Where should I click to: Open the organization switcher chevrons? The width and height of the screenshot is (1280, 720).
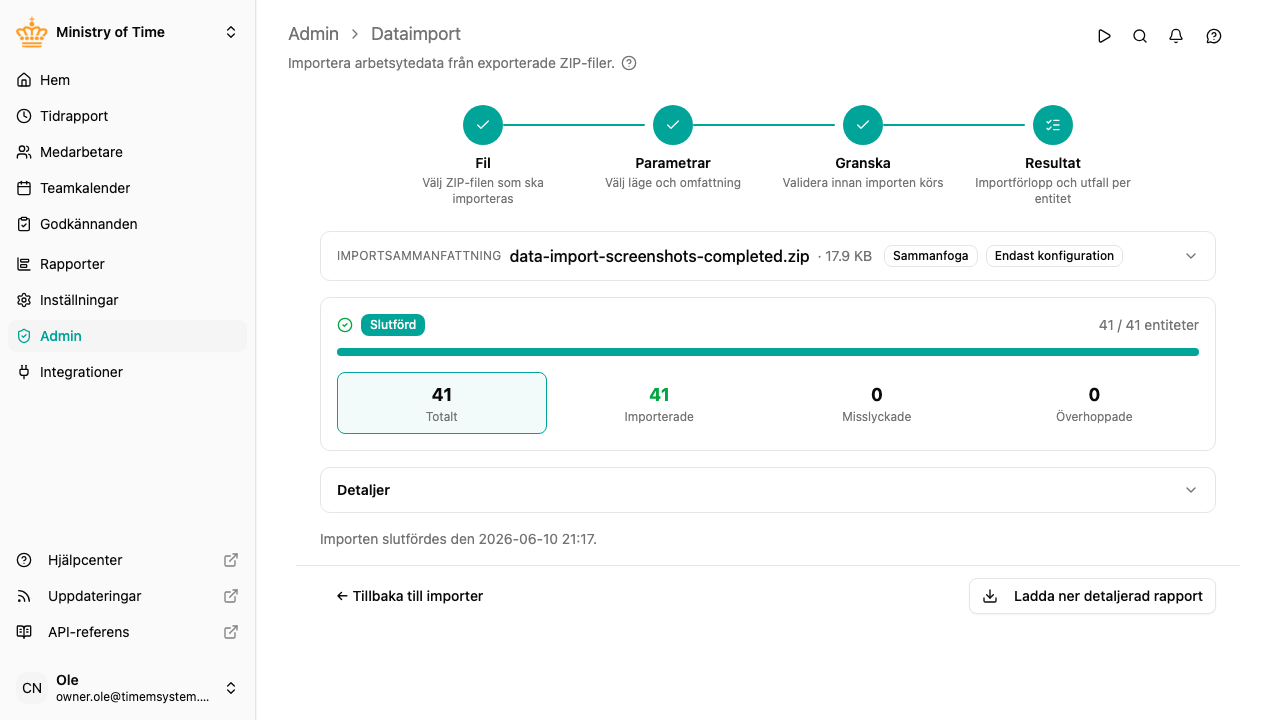click(231, 32)
